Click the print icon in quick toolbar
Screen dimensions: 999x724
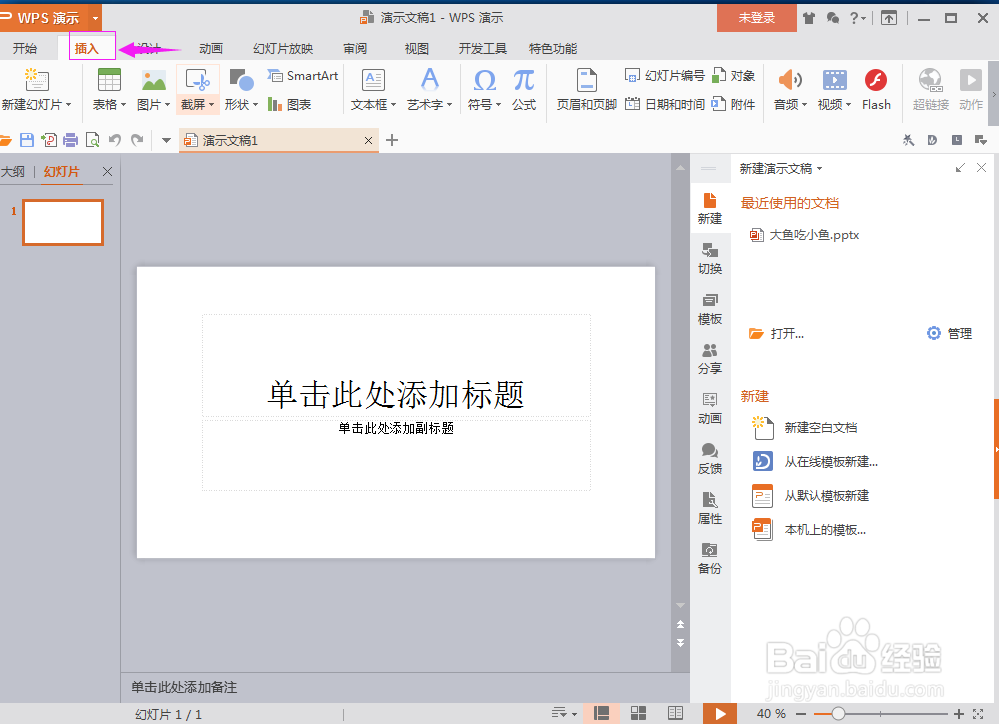[70, 140]
